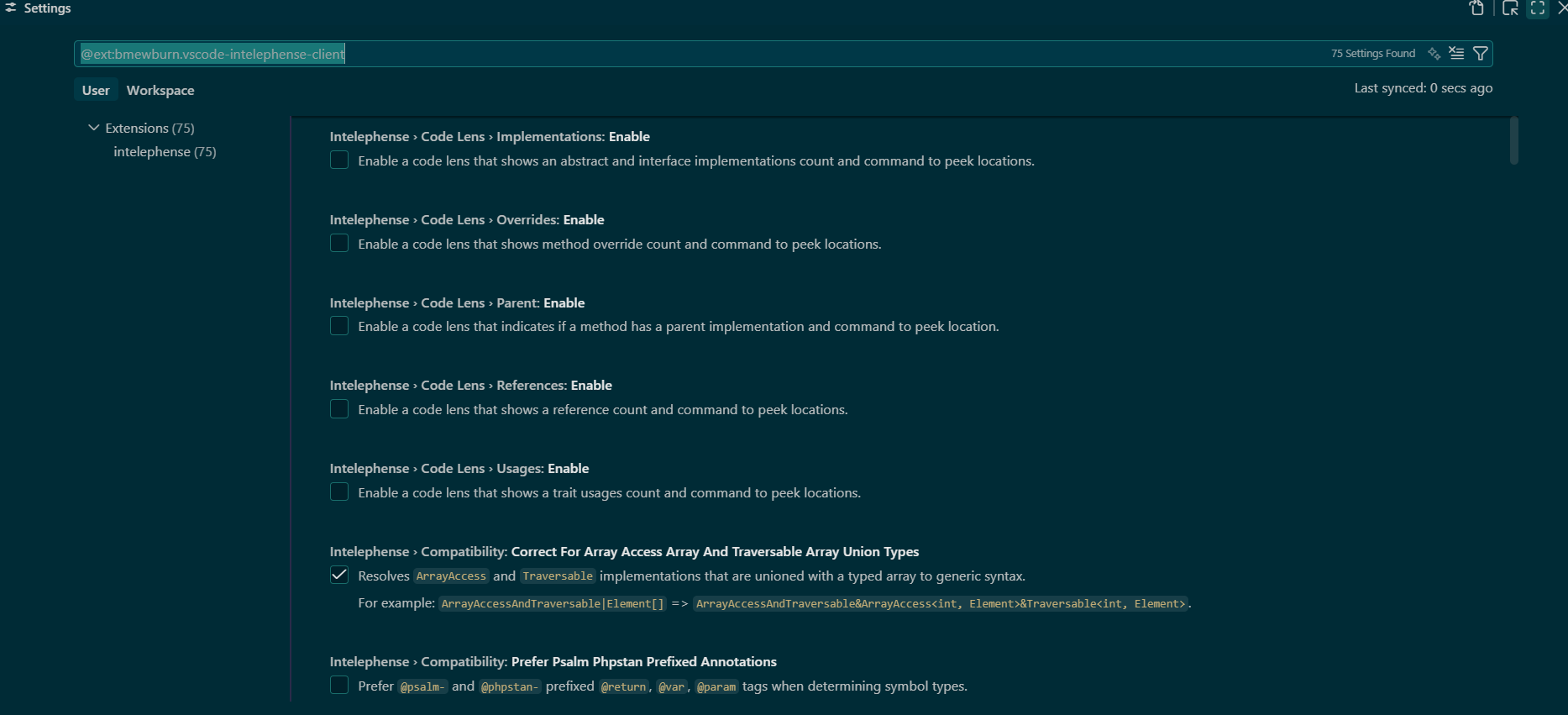Click the '@param' code tag
The height and width of the screenshot is (715, 1568).
716,687
